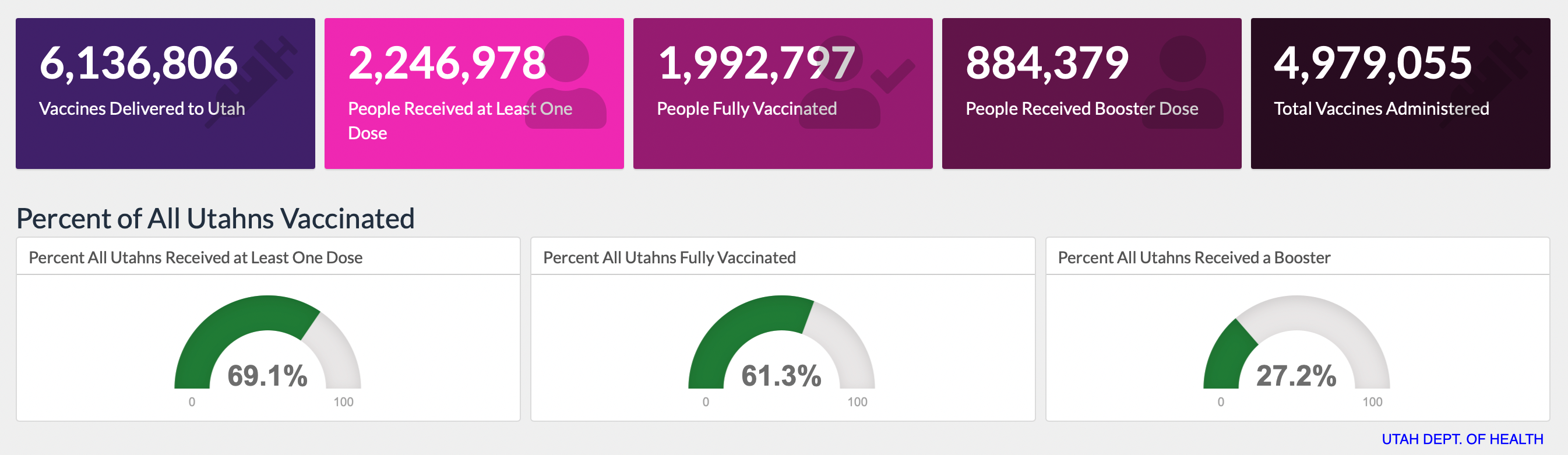
Task: Click the Total Vaccines Administered label
Action: [1381, 109]
